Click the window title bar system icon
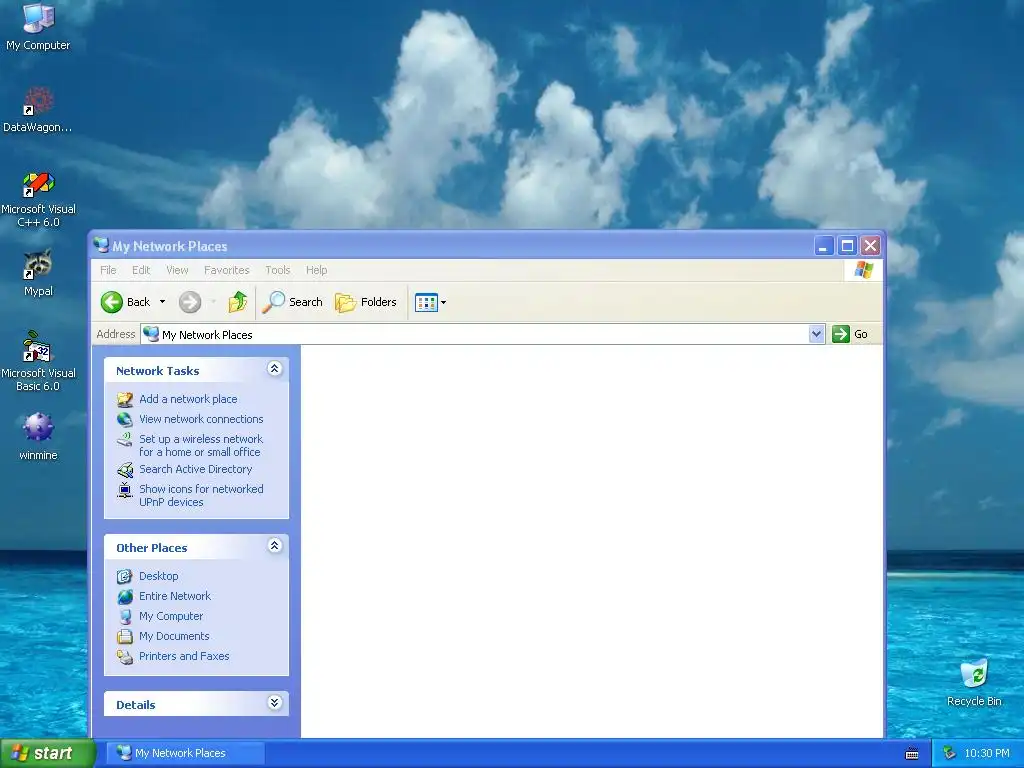The width and height of the screenshot is (1024, 768). [x=101, y=246]
